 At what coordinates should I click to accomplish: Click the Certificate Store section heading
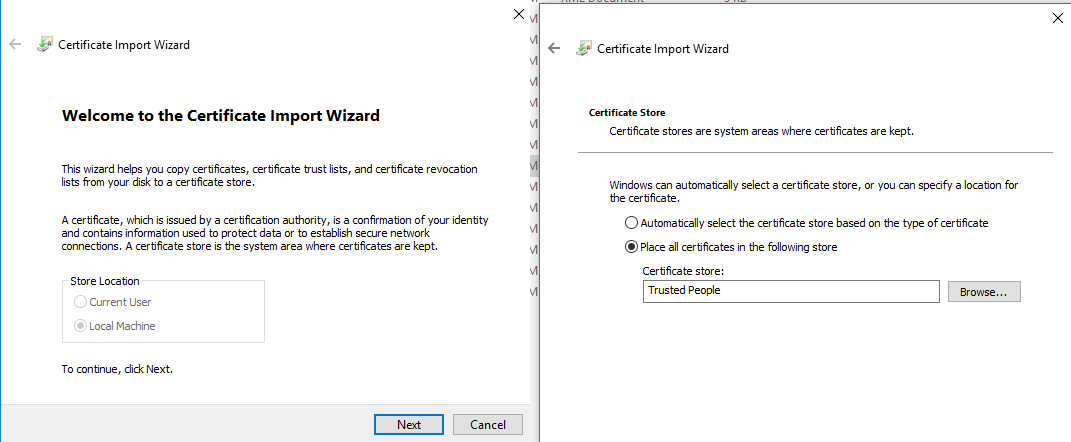pyautogui.click(x=626, y=112)
